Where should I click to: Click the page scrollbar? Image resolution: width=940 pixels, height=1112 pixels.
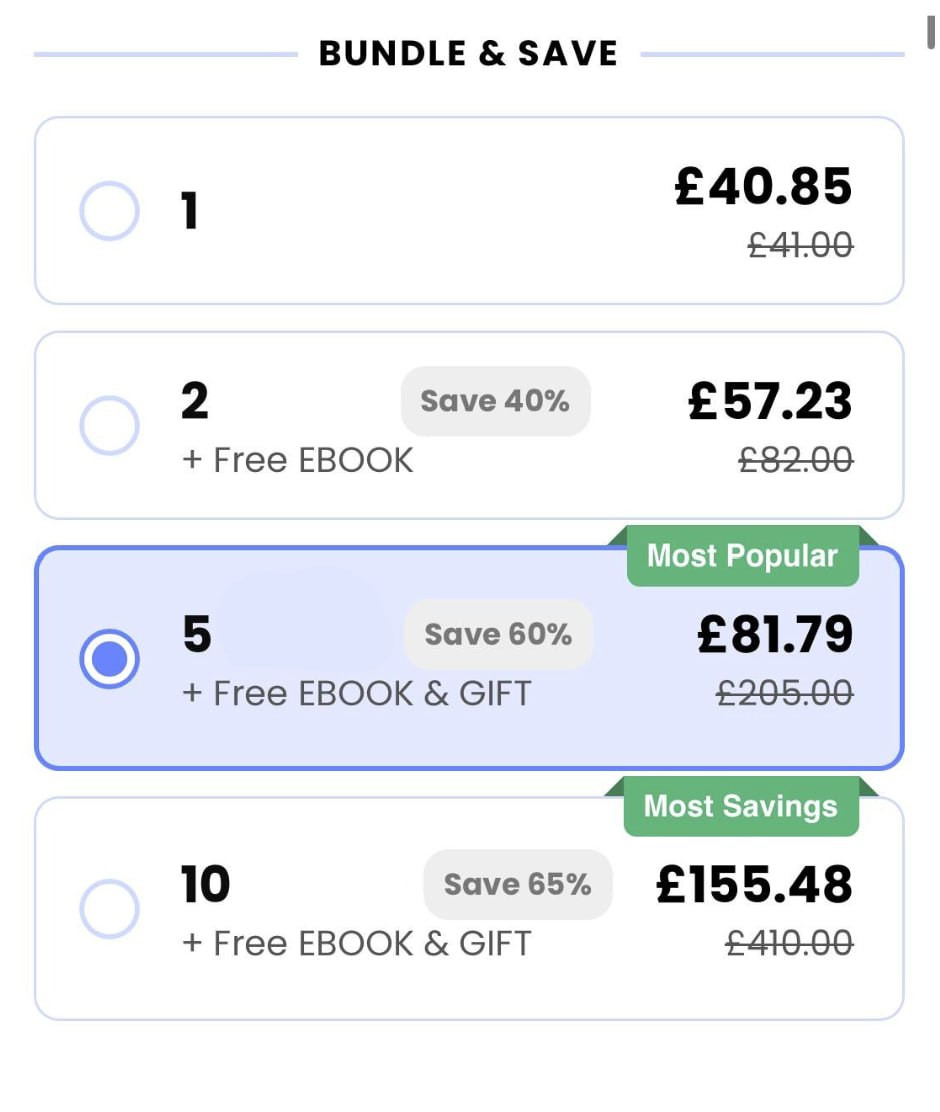click(x=930, y=33)
